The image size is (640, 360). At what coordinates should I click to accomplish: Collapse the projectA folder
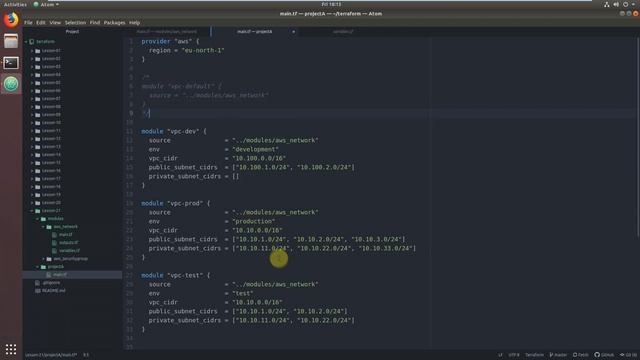point(38,267)
